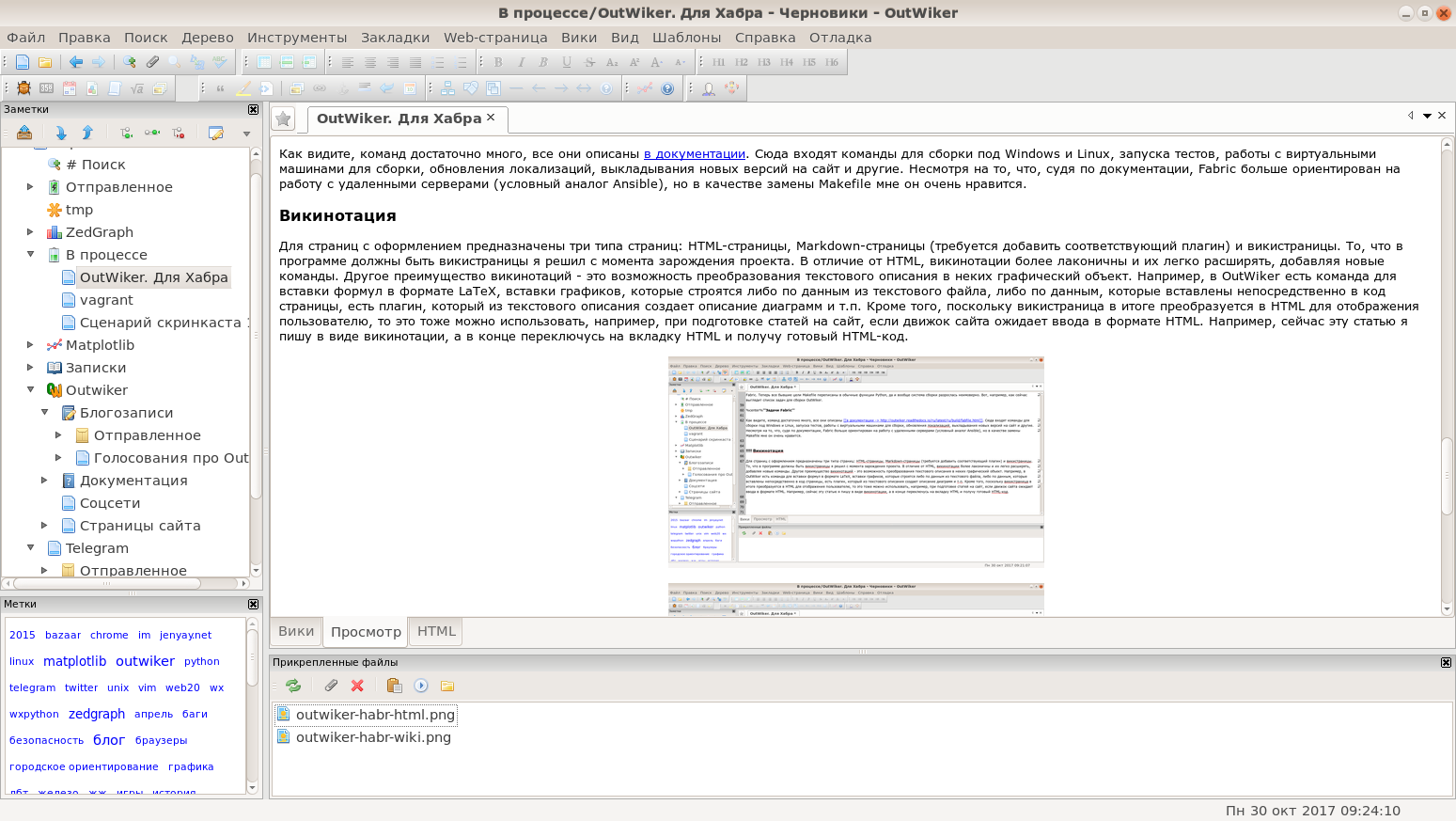1456x821 pixels.
Task: Collapse the Telegram tree node
Action: 30,548
